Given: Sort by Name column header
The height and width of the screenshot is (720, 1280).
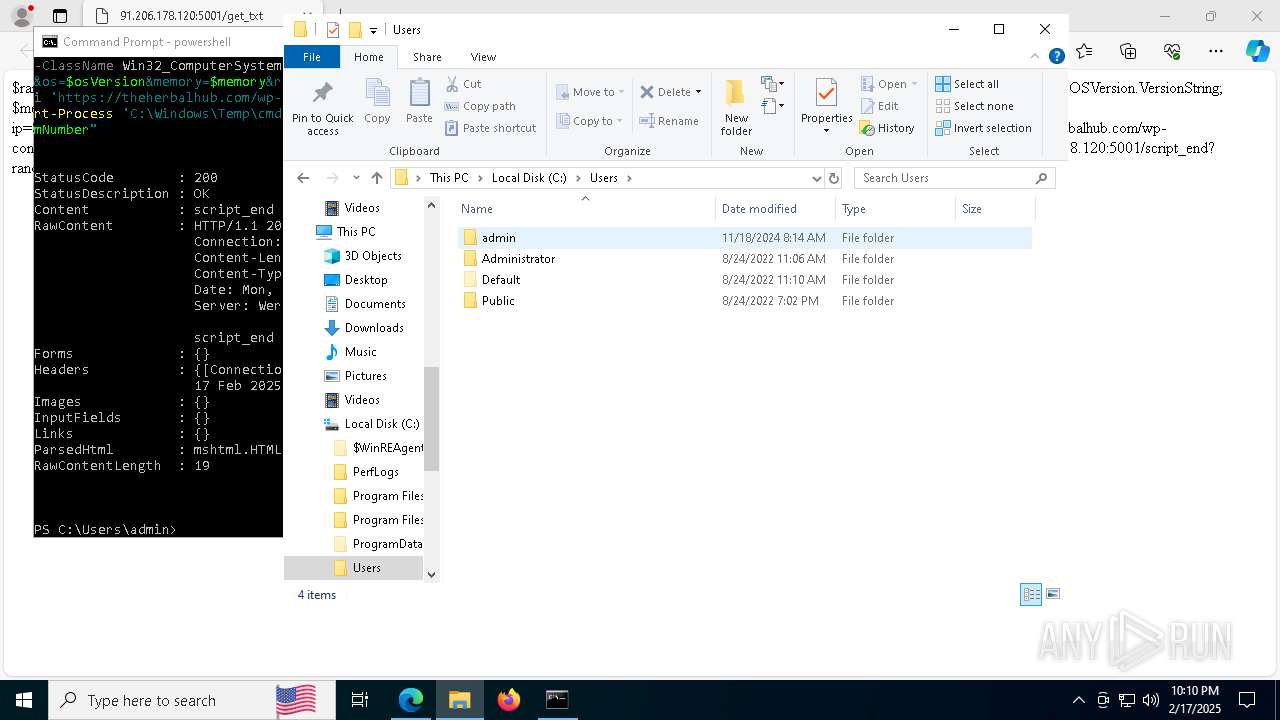Looking at the screenshot, I should tap(585, 209).
